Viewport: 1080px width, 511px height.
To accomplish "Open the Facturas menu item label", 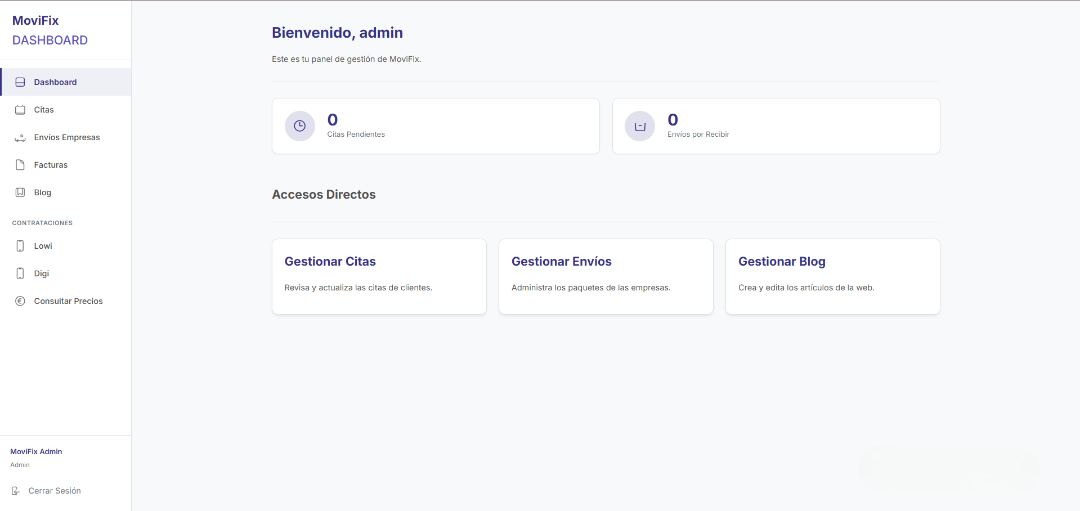I will point(51,165).
